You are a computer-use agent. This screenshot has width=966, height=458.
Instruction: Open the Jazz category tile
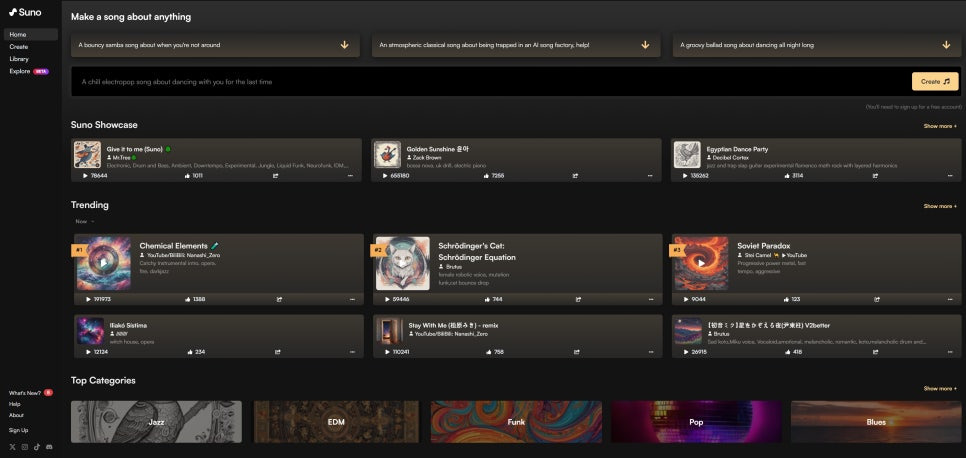pyautogui.click(x=156, y=422)
